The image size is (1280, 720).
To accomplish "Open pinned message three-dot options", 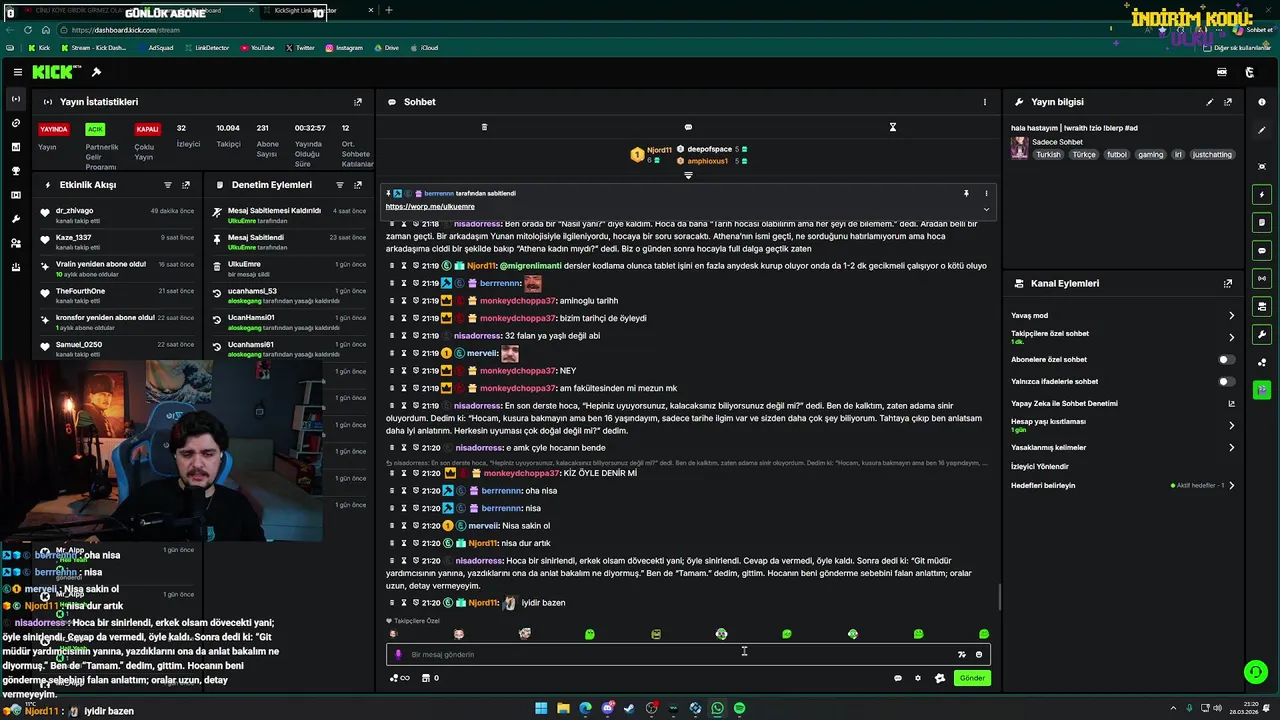I will (x=986, y=194).
